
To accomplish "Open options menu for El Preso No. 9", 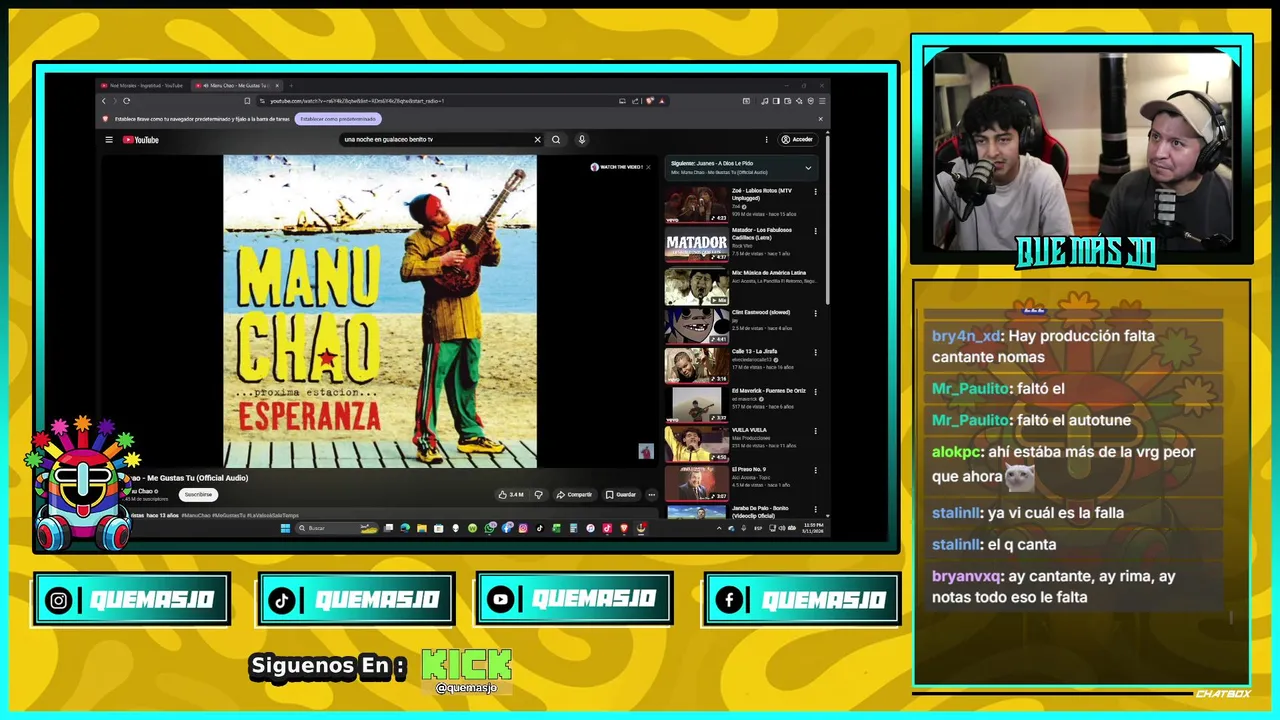I will pyautogui.click(x=815, y=469).
